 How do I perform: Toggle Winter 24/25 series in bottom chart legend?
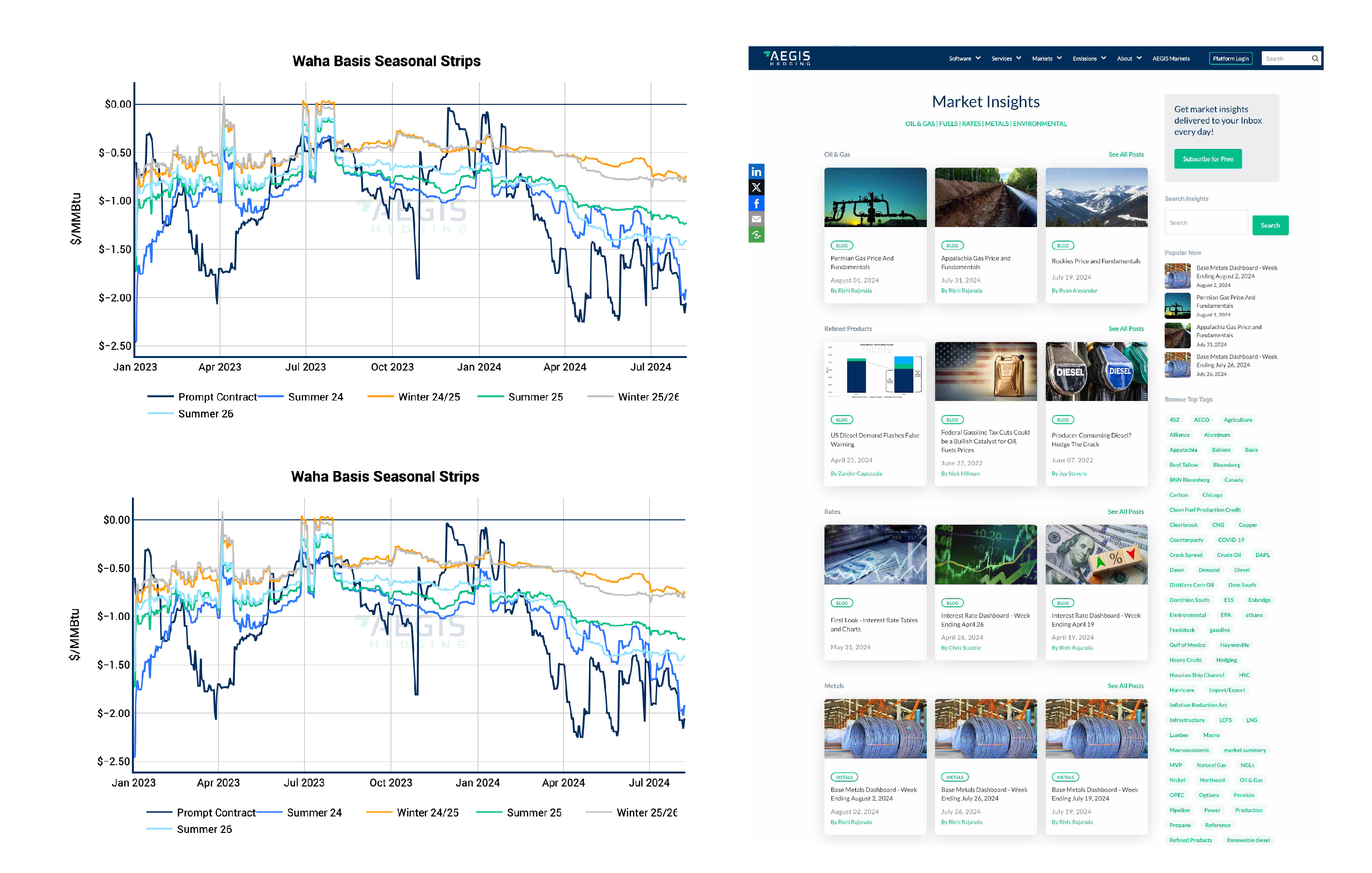427,813
